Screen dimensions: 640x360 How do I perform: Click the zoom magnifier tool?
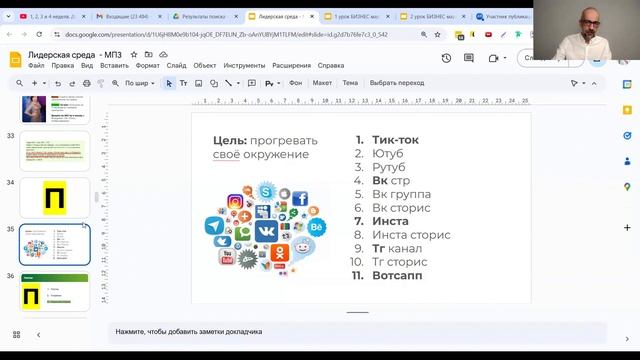(116, 83)
